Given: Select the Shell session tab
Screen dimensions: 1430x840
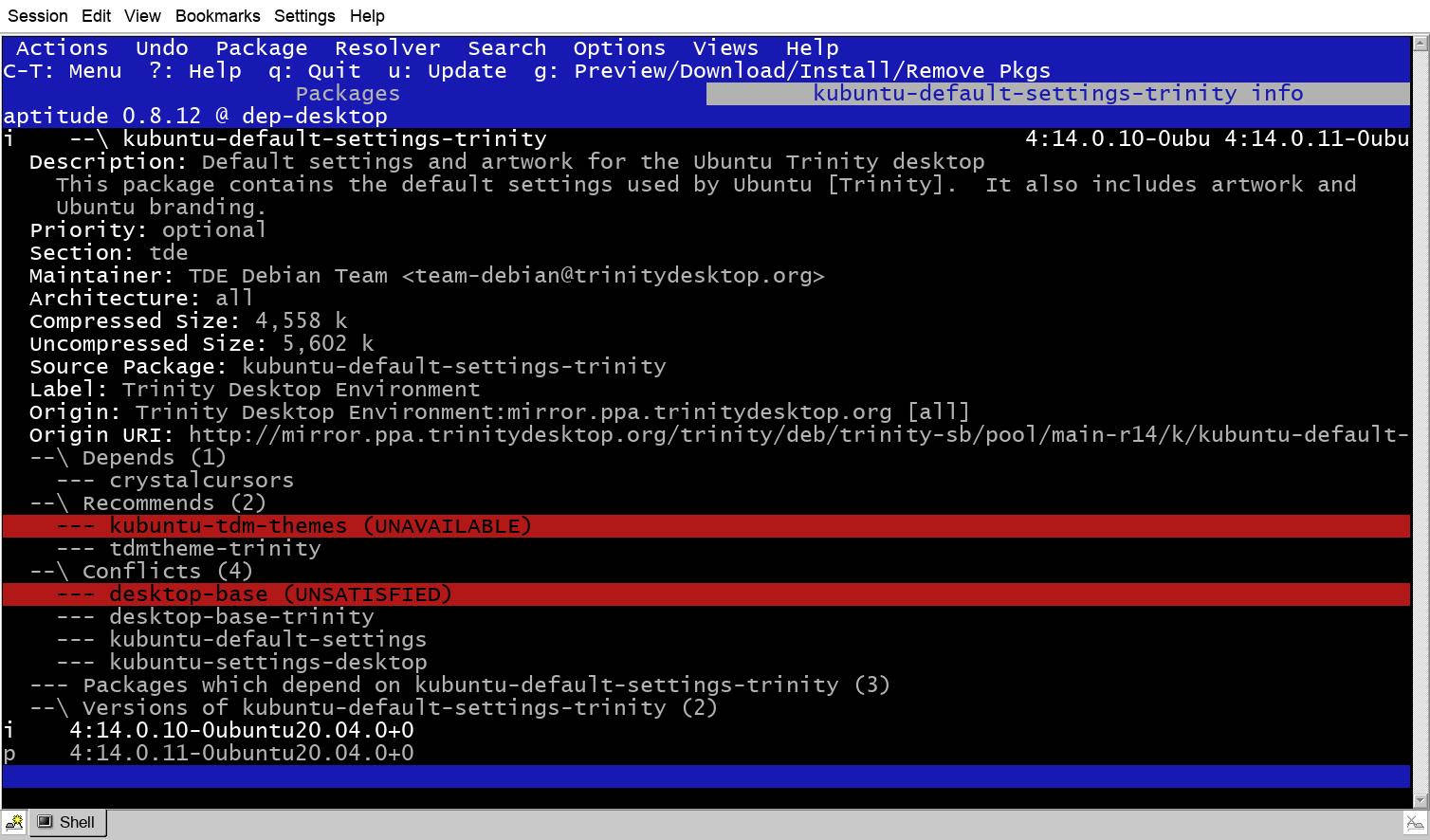Looking at the screenshot, I should coord(67,822).
